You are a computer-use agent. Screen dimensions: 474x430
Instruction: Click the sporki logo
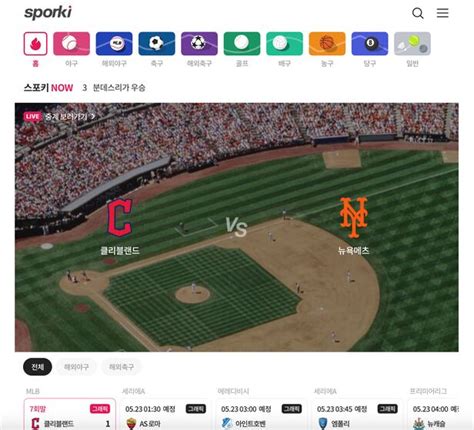48,13
